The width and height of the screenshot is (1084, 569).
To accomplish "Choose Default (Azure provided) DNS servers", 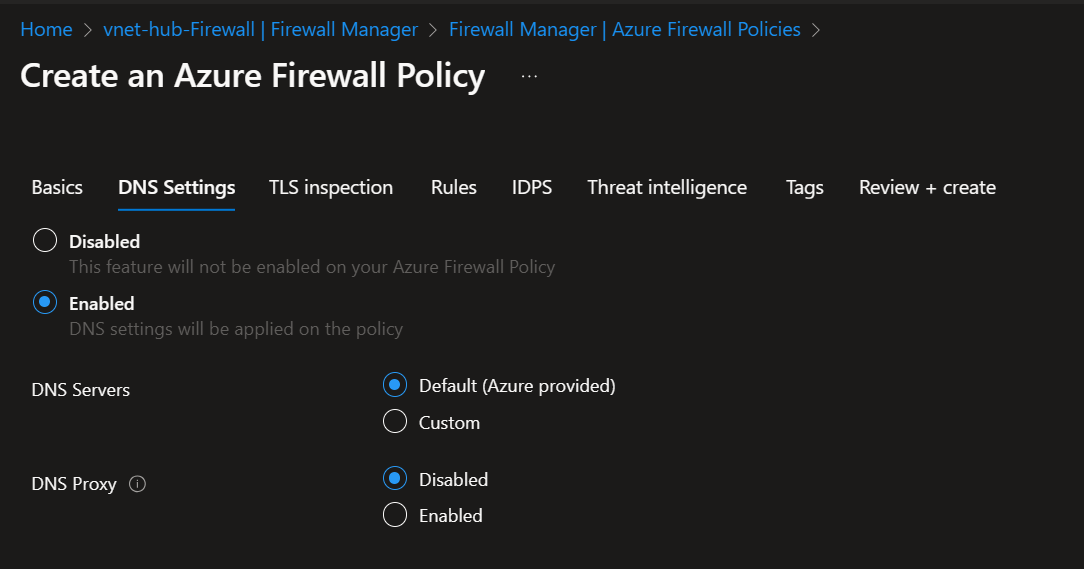I will coord(395,385).
